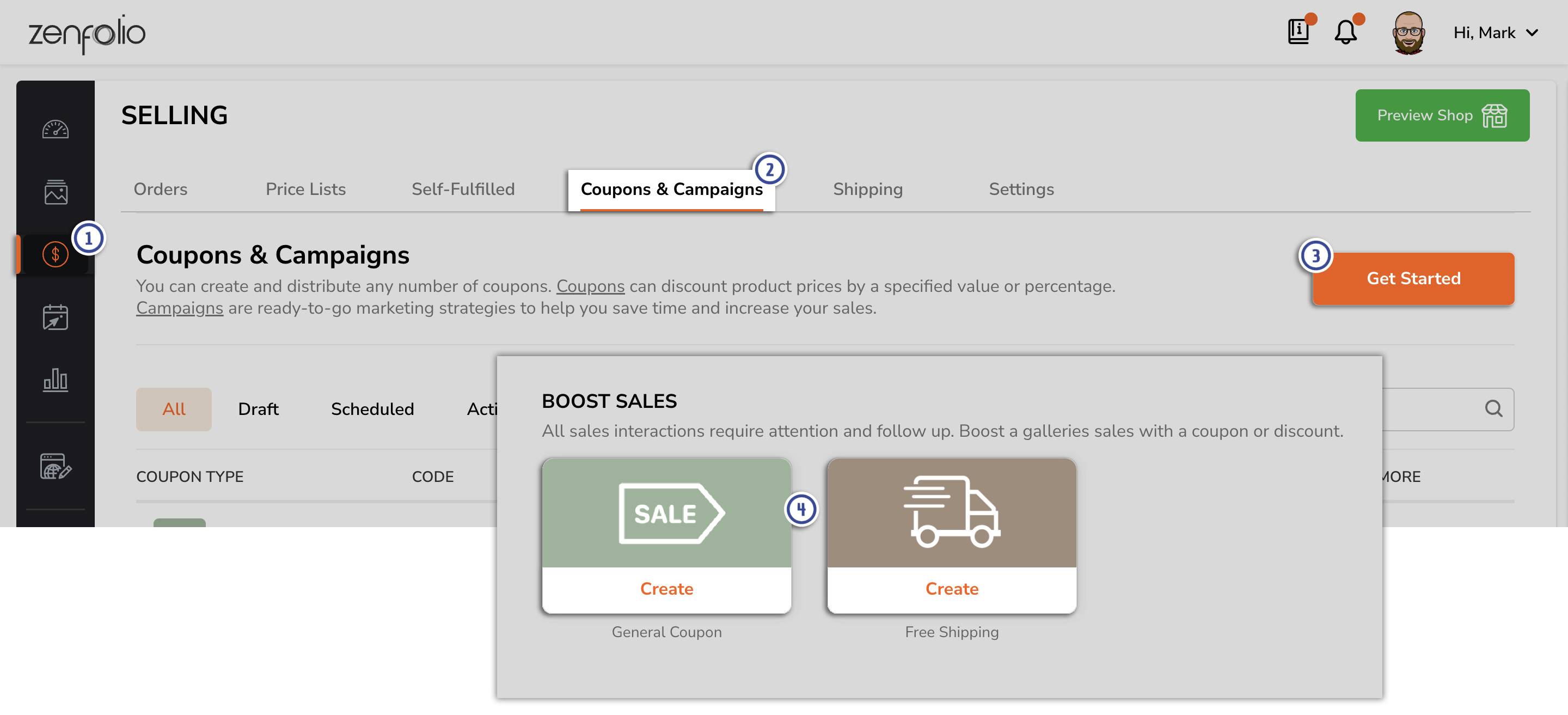The height and width of the screenshot is (715, 1568).
Task: Select the All coupons filter
Action: coord(174,408)
